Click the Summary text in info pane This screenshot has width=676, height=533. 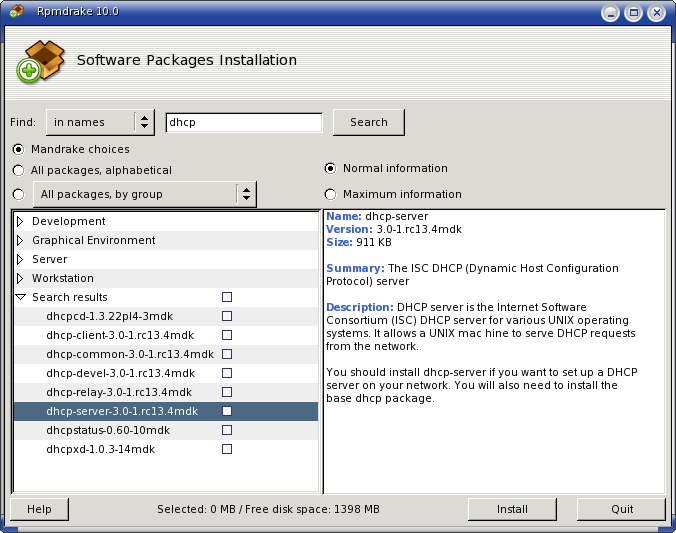tap(473, 275)
